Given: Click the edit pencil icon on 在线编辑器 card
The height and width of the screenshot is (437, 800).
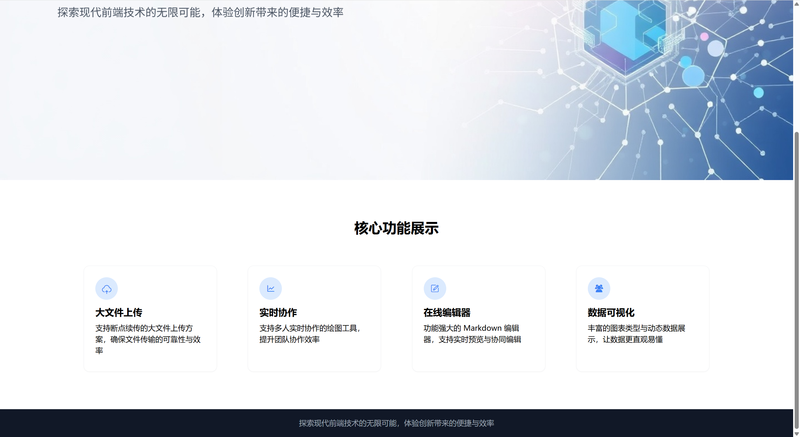Looking at the screenshot, I should click(x=435, y=289).
